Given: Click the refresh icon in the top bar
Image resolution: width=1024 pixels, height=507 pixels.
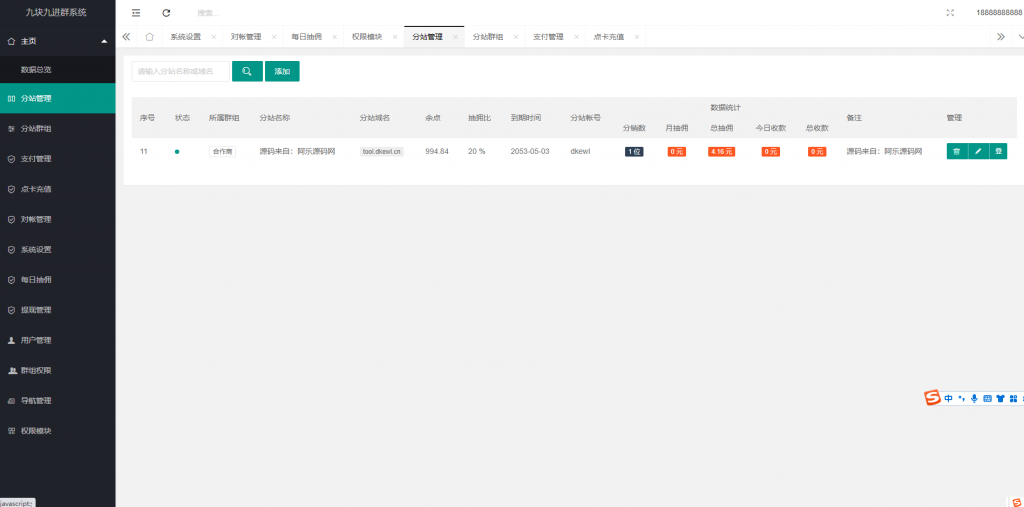Looking at the screenshot, I should pos(166,13).
